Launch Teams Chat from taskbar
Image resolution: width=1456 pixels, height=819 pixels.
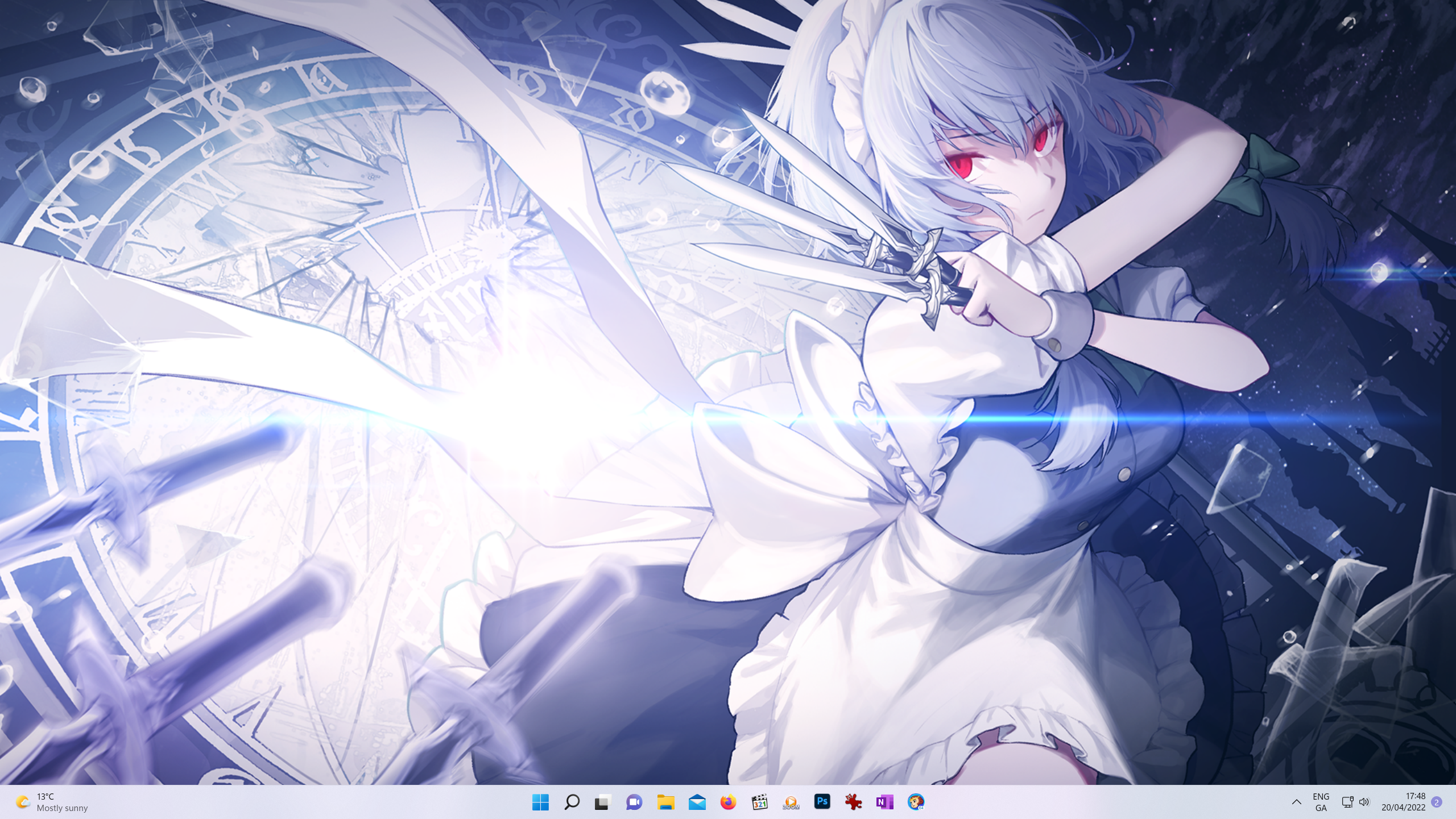click(x=634, y=802)
